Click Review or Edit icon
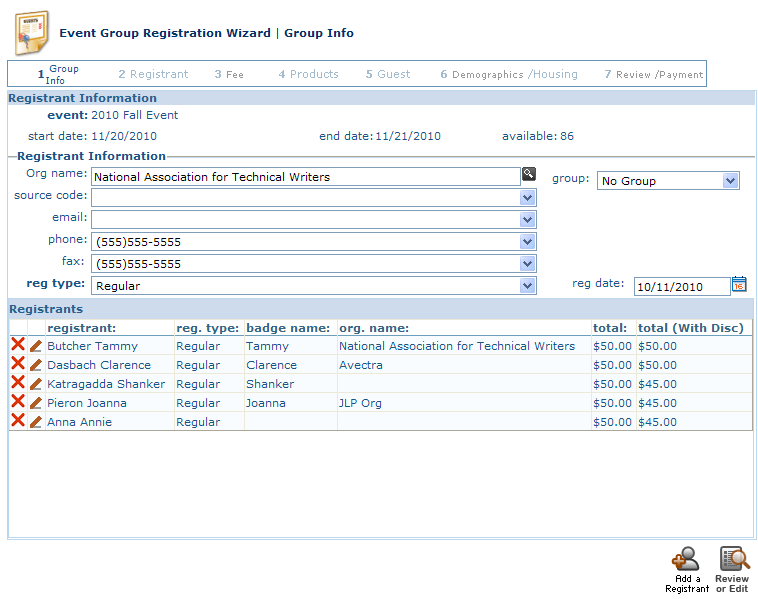The height and width of the screenshot is (599, 758). click(732, 570)
